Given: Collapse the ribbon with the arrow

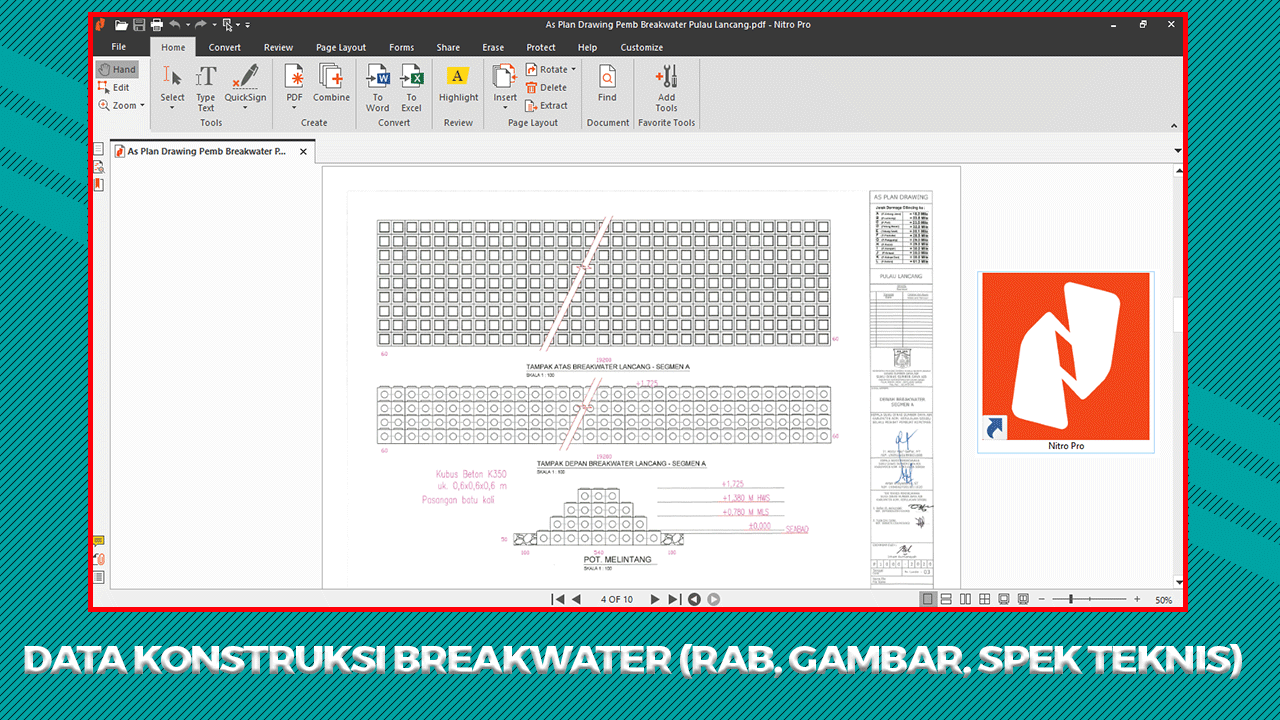Looking at the screenshot, I should tap(1173, 125).
